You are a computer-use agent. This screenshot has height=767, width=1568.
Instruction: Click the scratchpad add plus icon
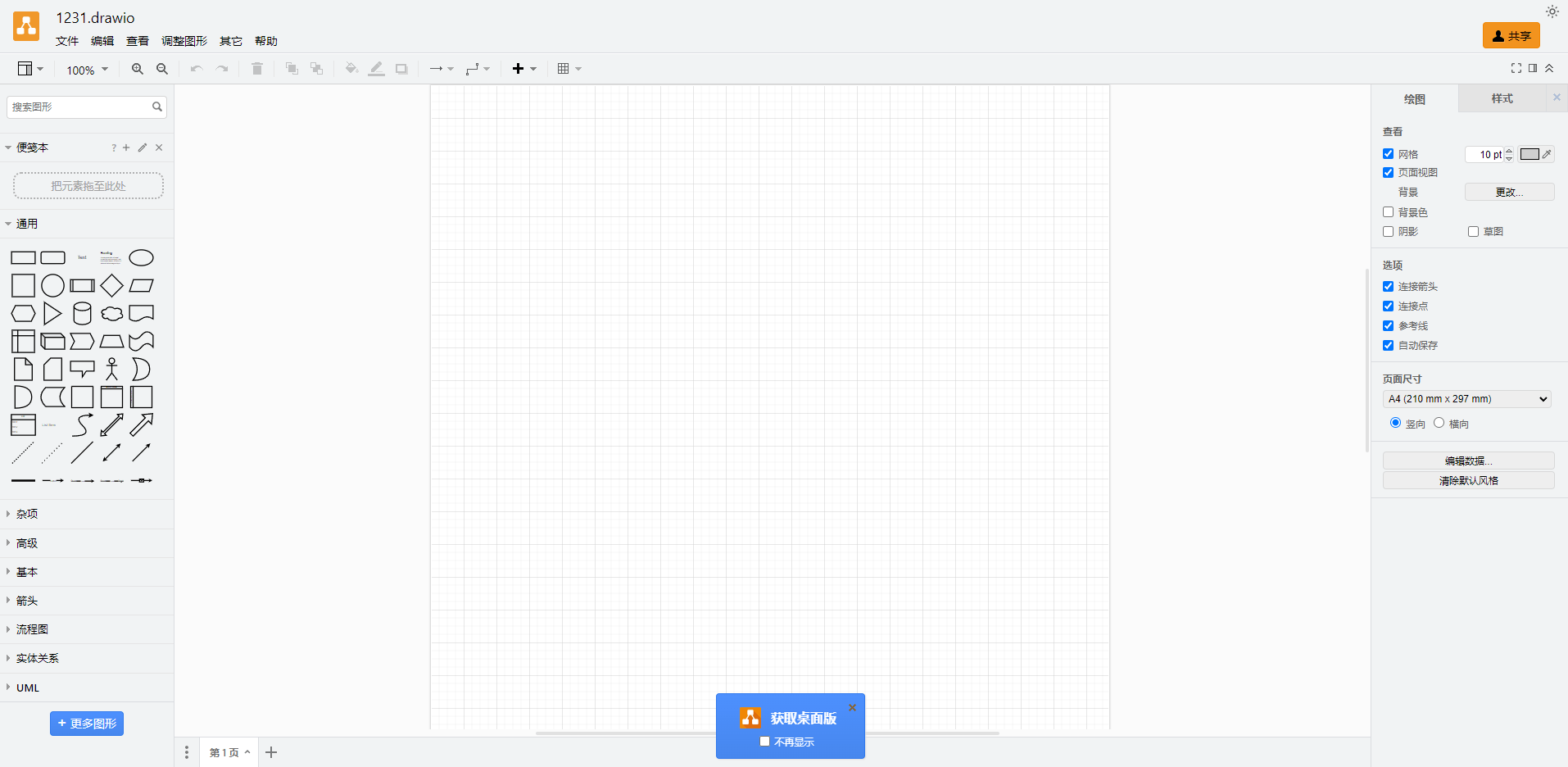(126, 147)
